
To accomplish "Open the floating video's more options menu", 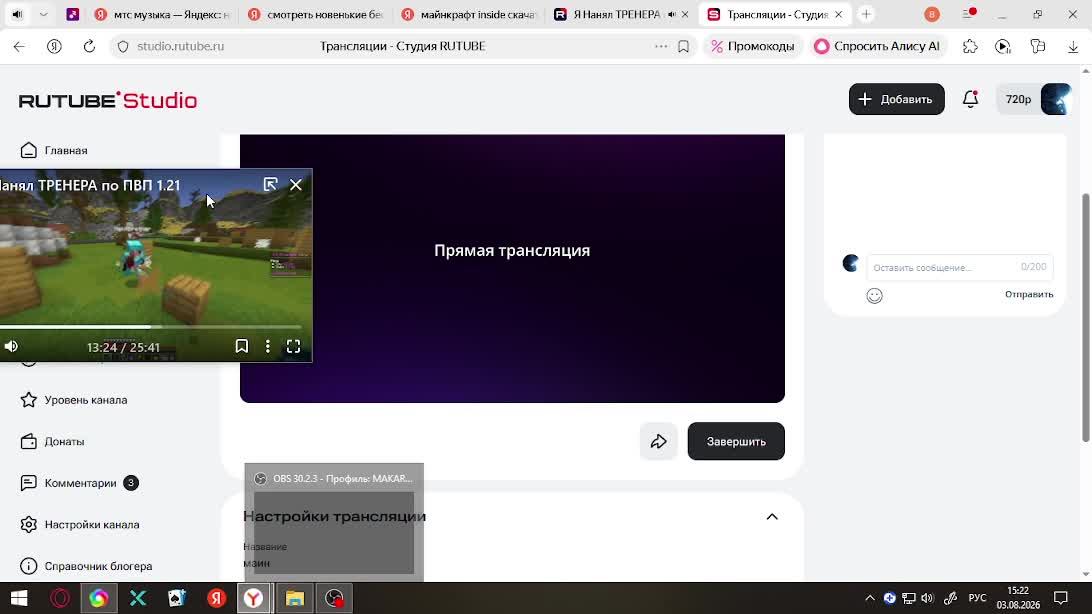I will 267,346.
